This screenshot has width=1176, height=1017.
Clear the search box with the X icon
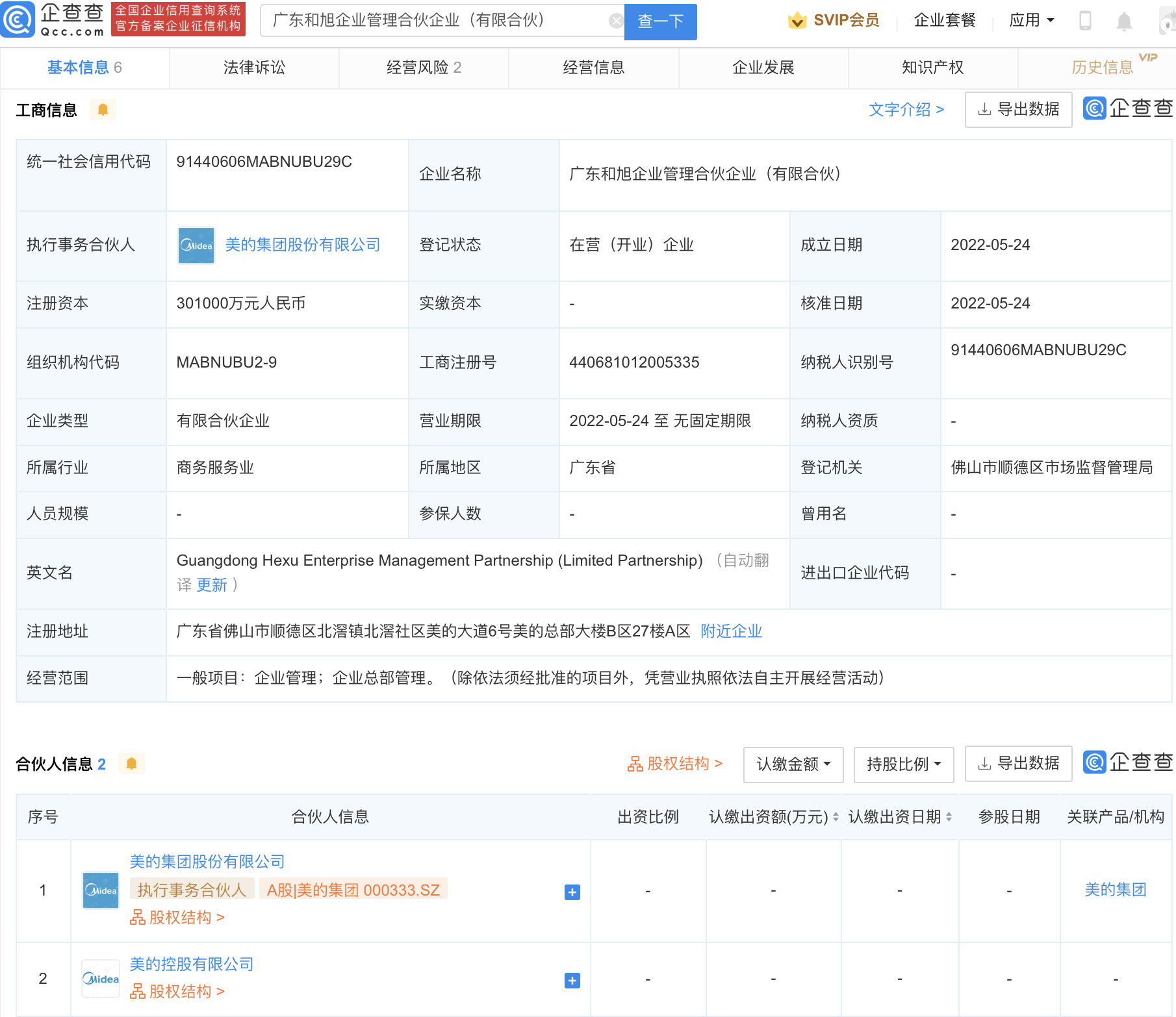616,21
